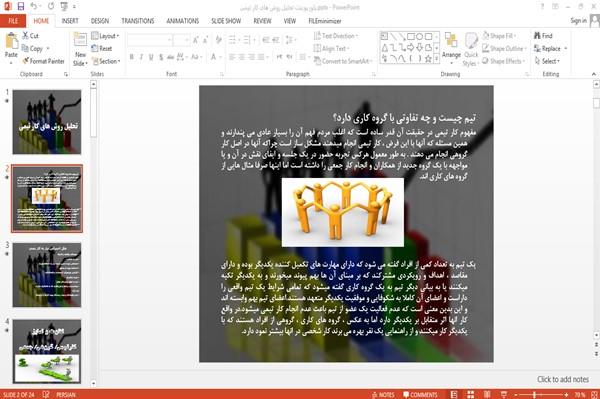Screen dimensions: 600x399
Task: Open the Layout dropdown
Action: pos(105,36)
